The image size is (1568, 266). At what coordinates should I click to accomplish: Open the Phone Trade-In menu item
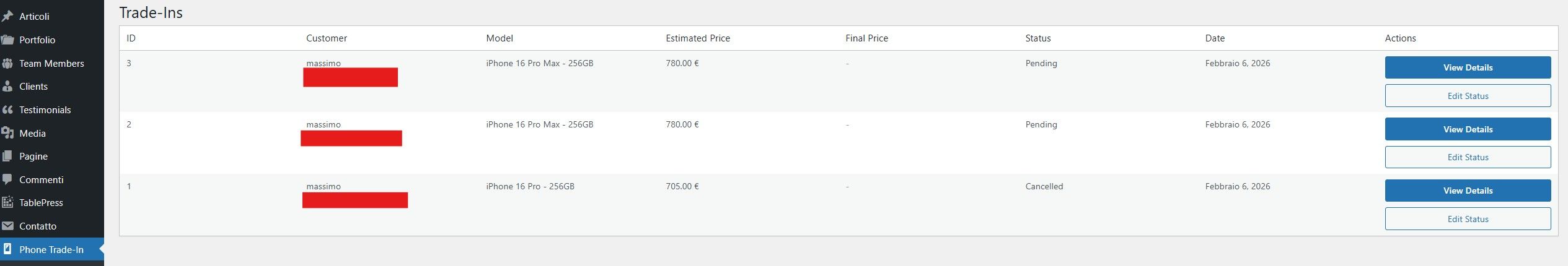coord(51,250)
